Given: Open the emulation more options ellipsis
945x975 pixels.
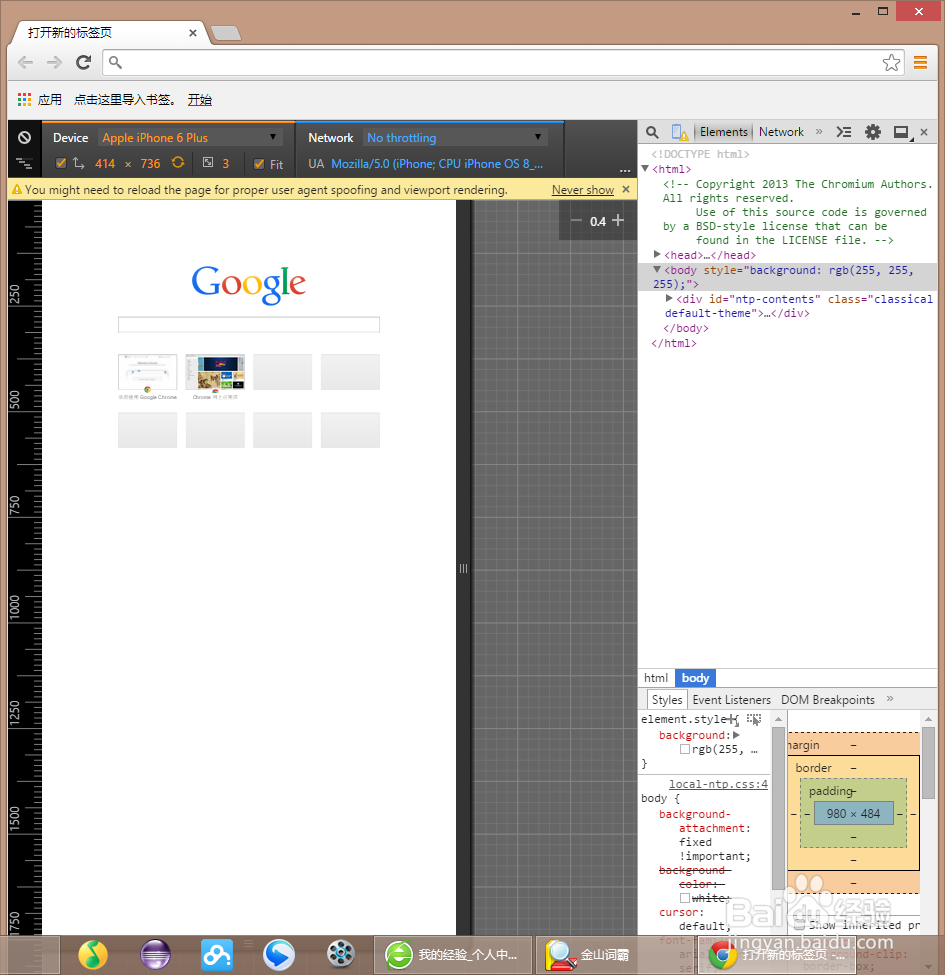Looking at the screenshot, I should click(x=625, y=170).
